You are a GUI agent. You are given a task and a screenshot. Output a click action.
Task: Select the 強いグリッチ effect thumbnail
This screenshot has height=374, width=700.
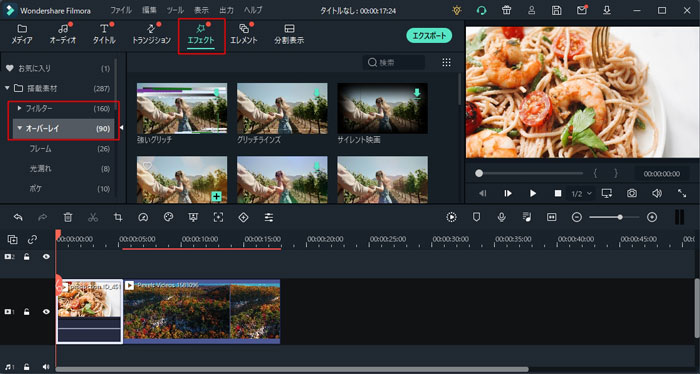coord(182,108)
